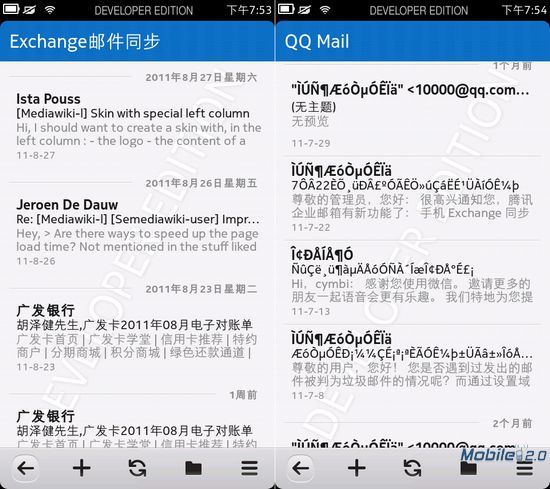The image size is (550, 489).
Task: Open email from Ista Pouss
Action: (x=137, y=126)
